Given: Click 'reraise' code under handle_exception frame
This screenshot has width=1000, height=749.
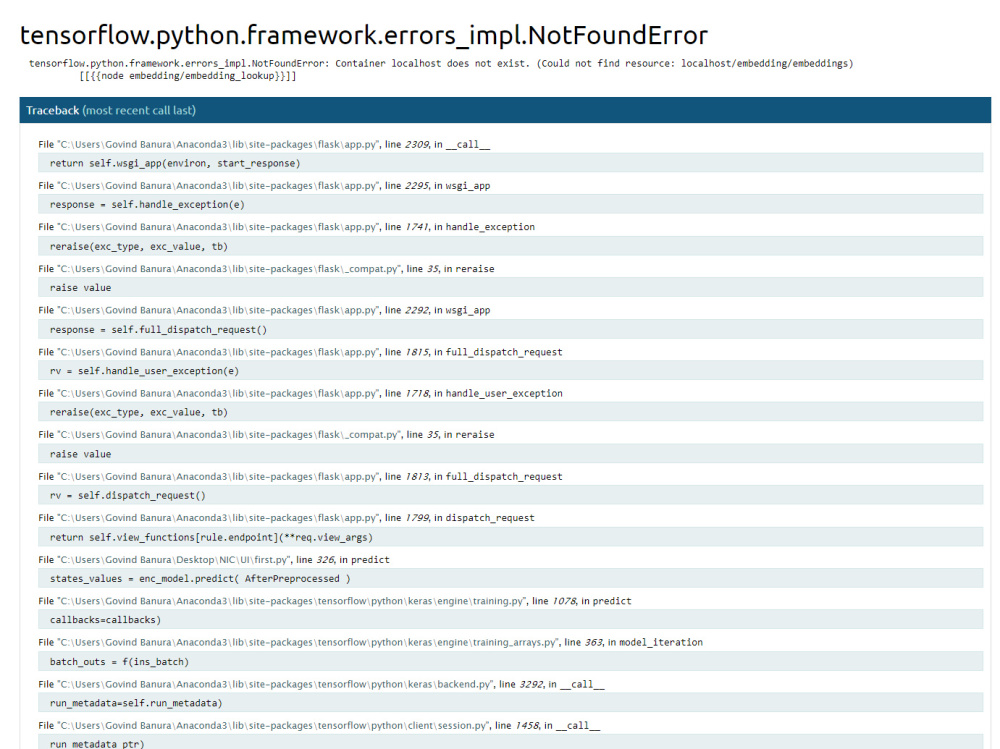Looking at the screenshot, I should (x=510, y=246).
